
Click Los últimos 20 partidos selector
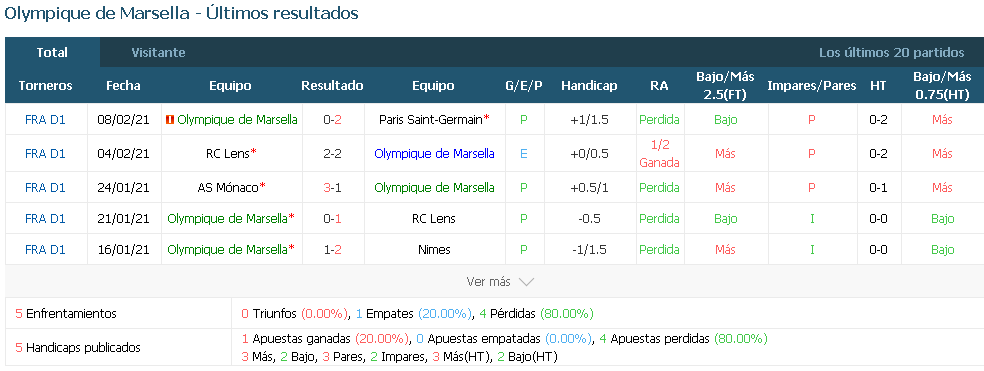pos(891,53)
